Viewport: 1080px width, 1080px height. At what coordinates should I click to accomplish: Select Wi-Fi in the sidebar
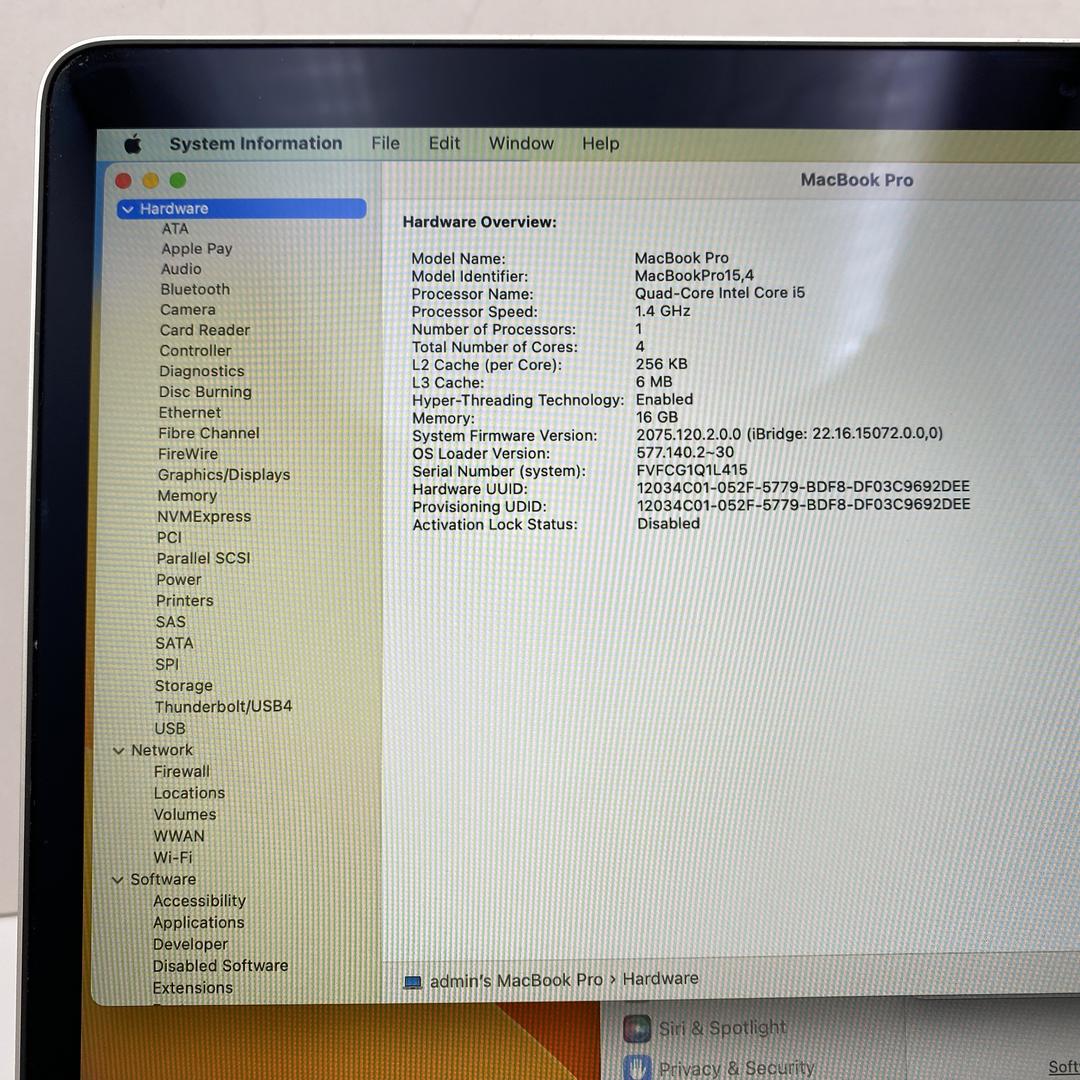pos(173,858)
